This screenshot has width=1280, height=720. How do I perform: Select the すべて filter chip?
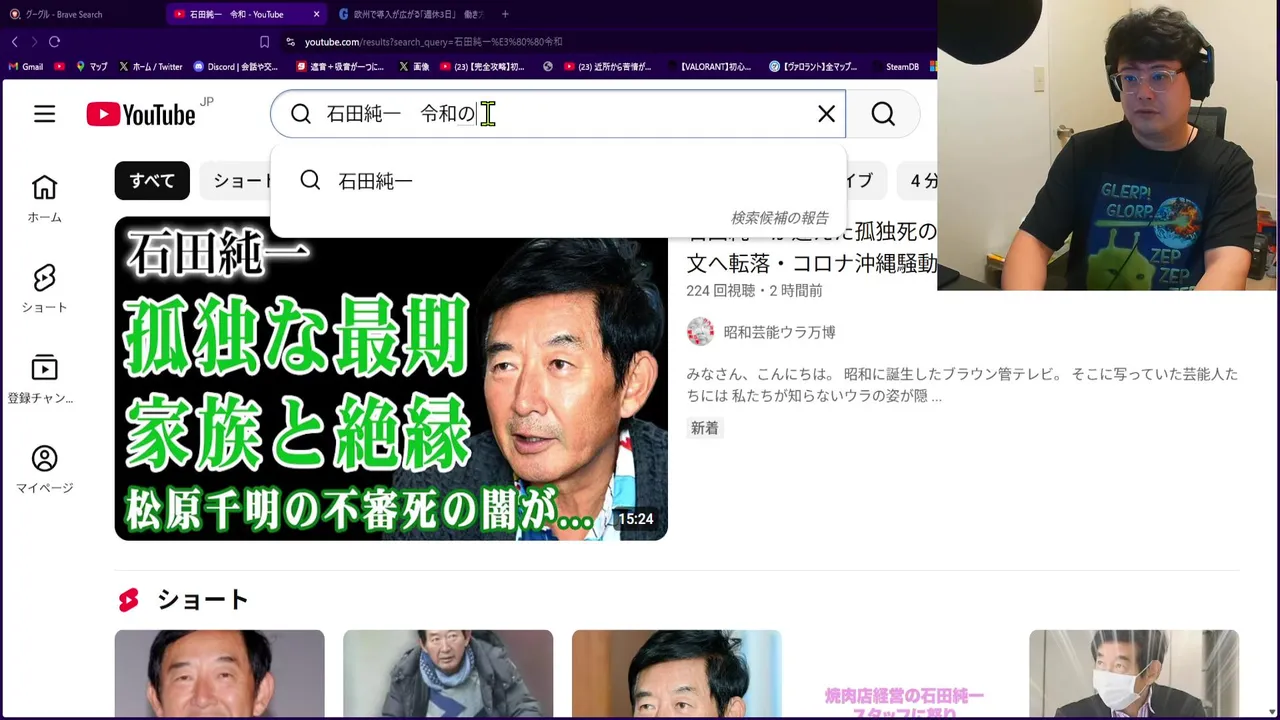pyautogui.click(x=152, y=181)
